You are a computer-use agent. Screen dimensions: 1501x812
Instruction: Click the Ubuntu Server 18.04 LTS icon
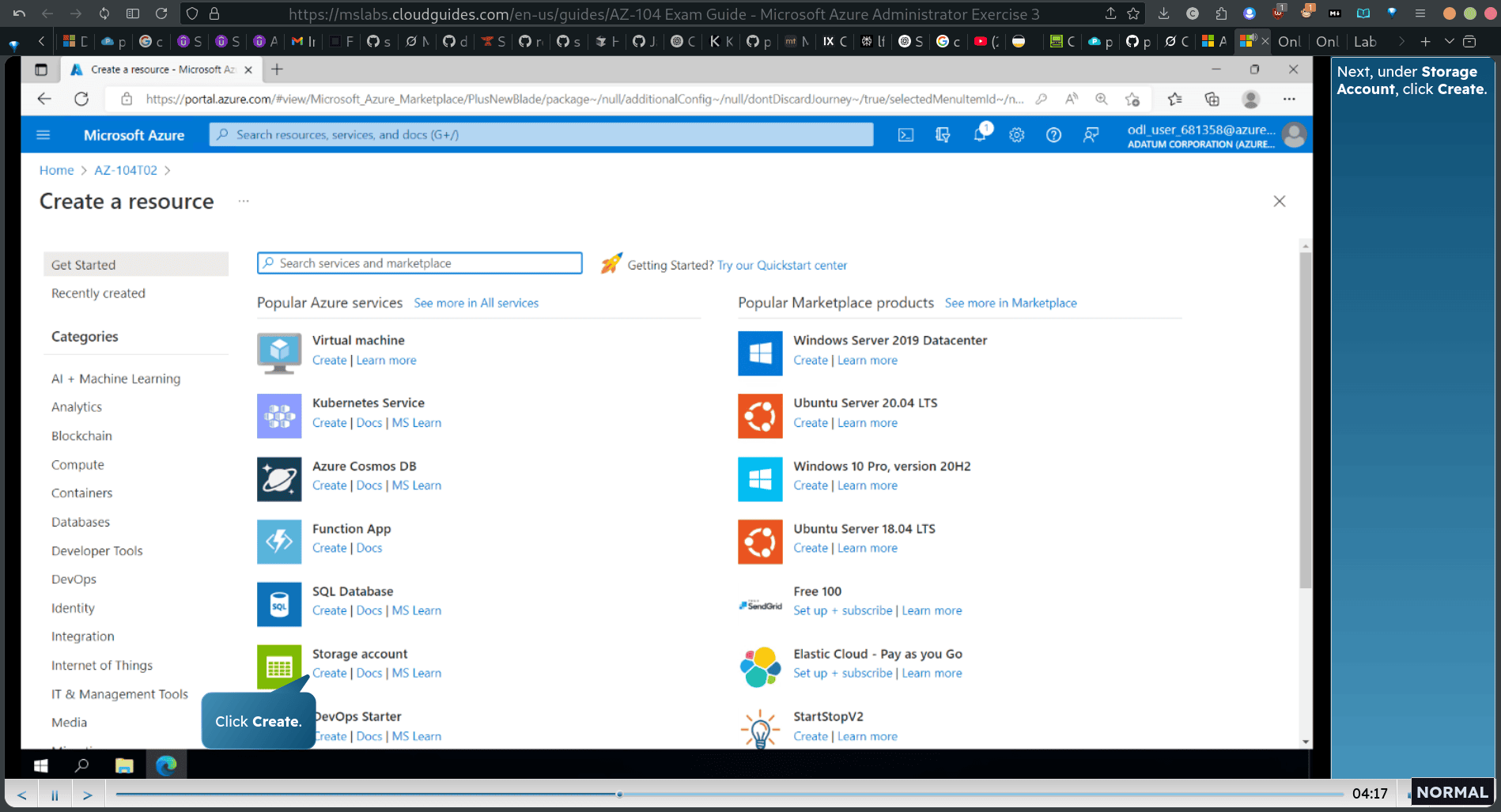click(x=760, y=542)
